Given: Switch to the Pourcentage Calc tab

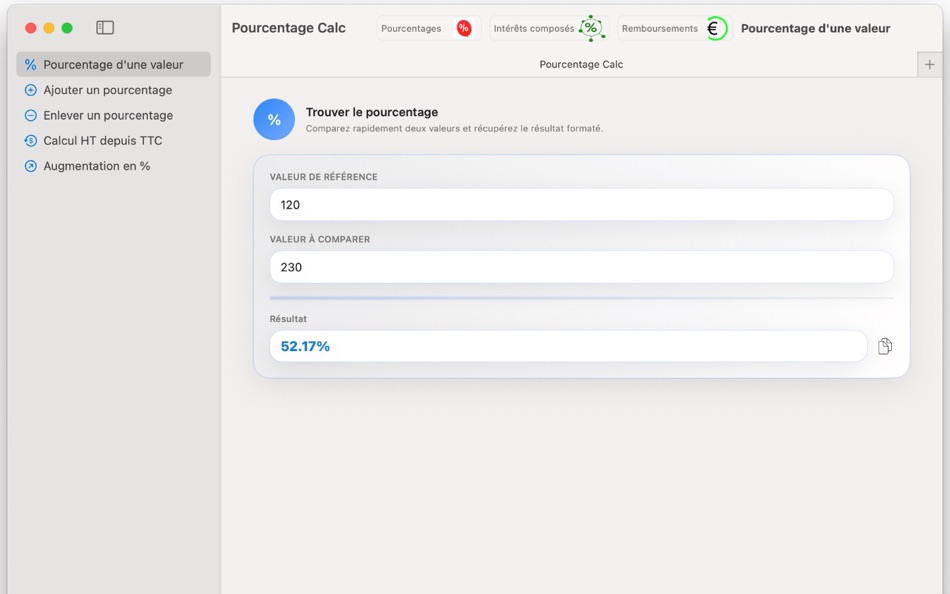Looking at the screenshot, I should coord(582,63).
